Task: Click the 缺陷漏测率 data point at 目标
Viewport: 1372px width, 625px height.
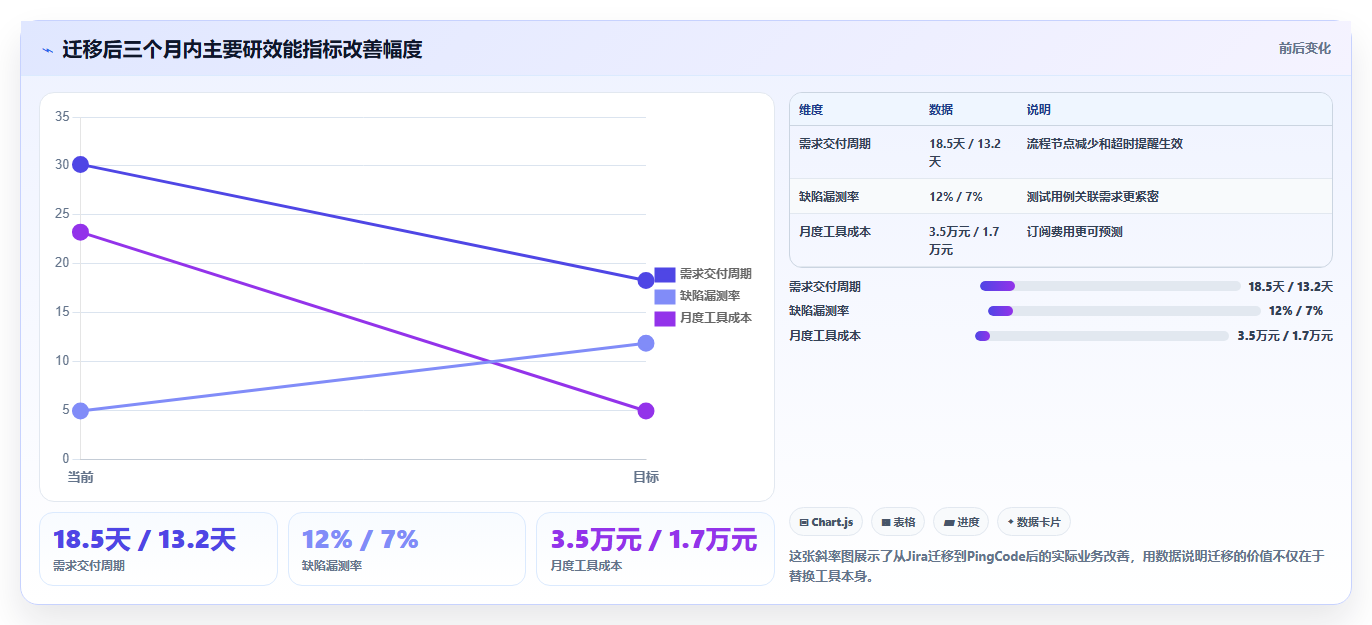Action: pos(646,343)
